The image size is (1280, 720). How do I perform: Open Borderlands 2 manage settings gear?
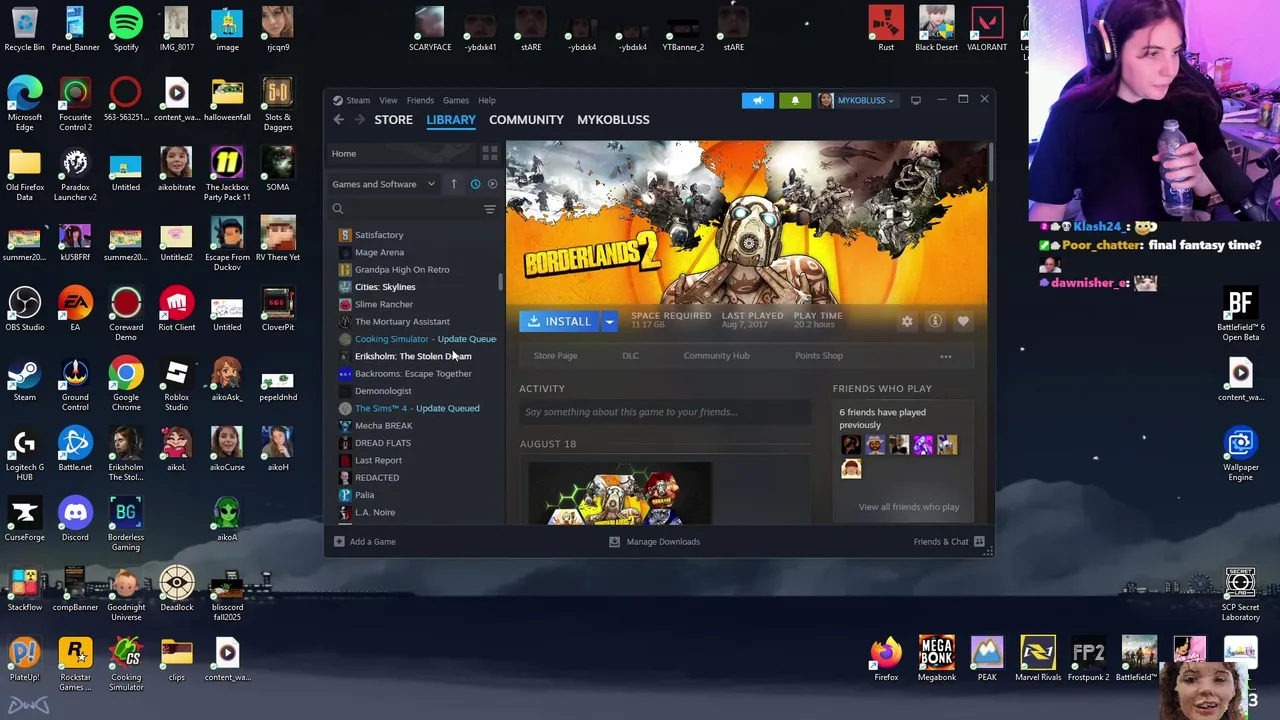pos(907,321)
